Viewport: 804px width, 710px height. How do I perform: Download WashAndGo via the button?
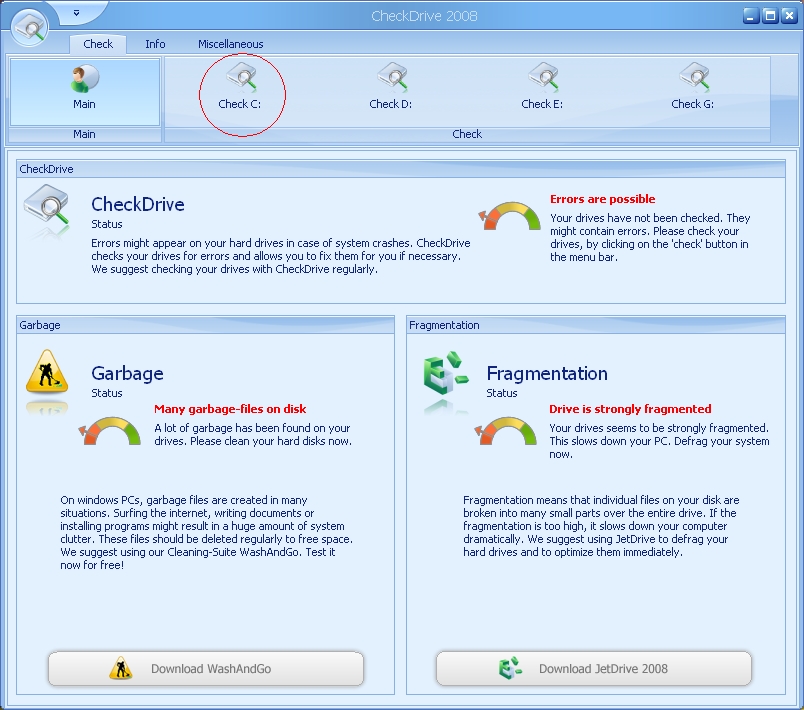click(x=206, y=668)
